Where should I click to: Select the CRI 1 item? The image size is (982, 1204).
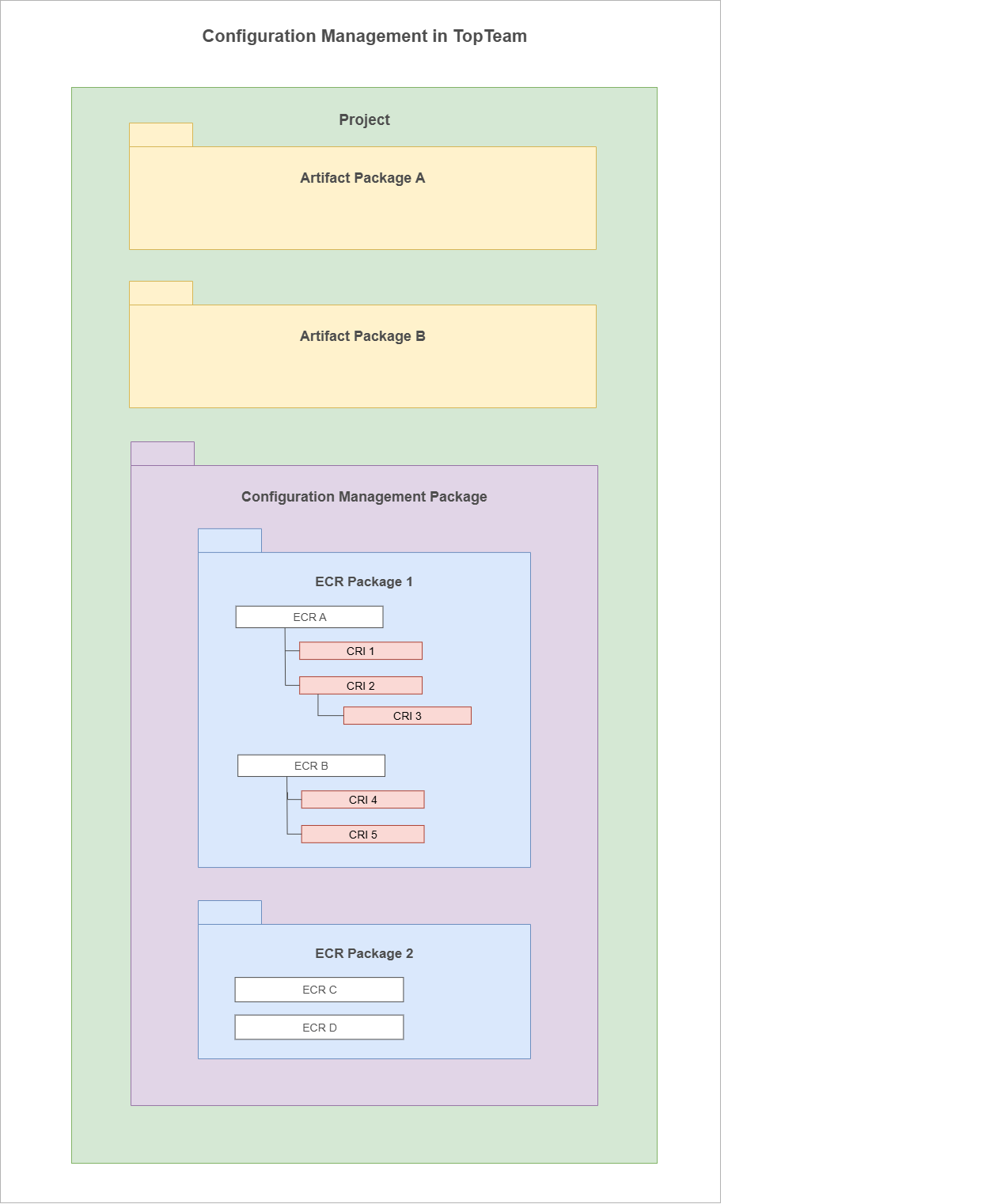click(x=360, y=651)
